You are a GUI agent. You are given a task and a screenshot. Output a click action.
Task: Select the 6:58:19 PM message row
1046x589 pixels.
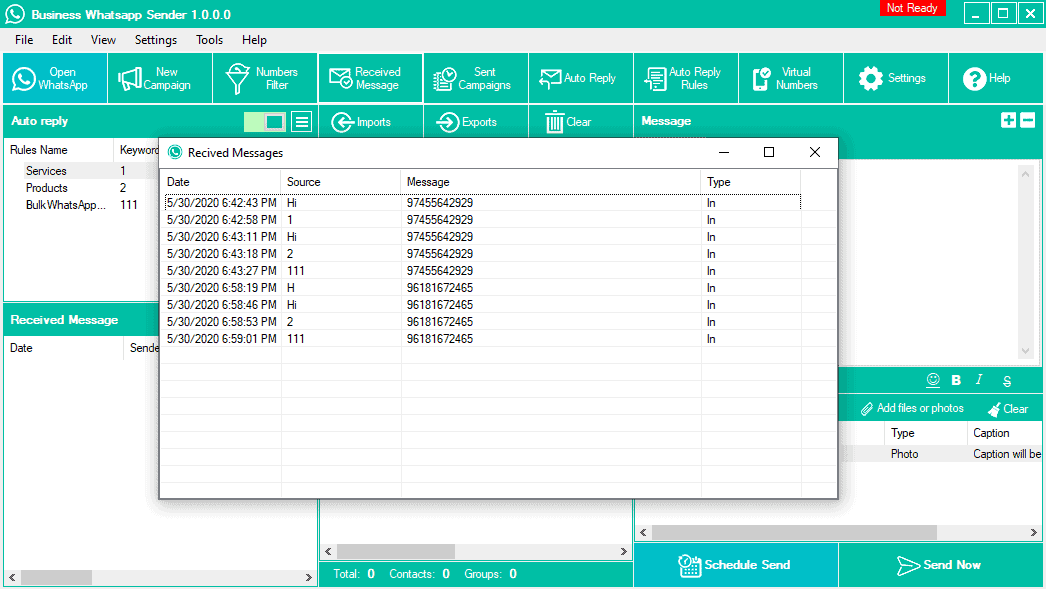pyautogui.click(x=482, y=288)
